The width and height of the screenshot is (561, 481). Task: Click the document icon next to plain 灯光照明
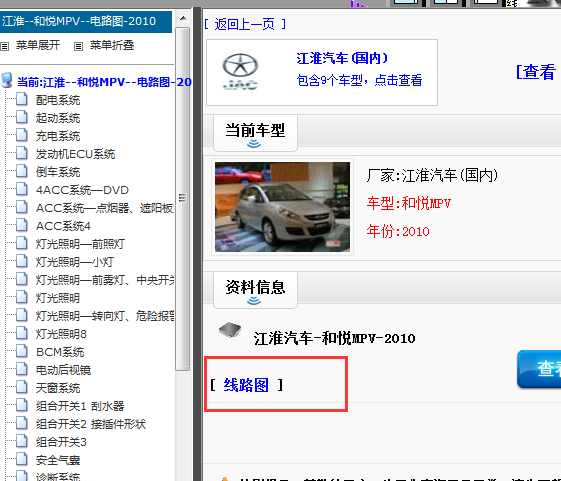21,297
